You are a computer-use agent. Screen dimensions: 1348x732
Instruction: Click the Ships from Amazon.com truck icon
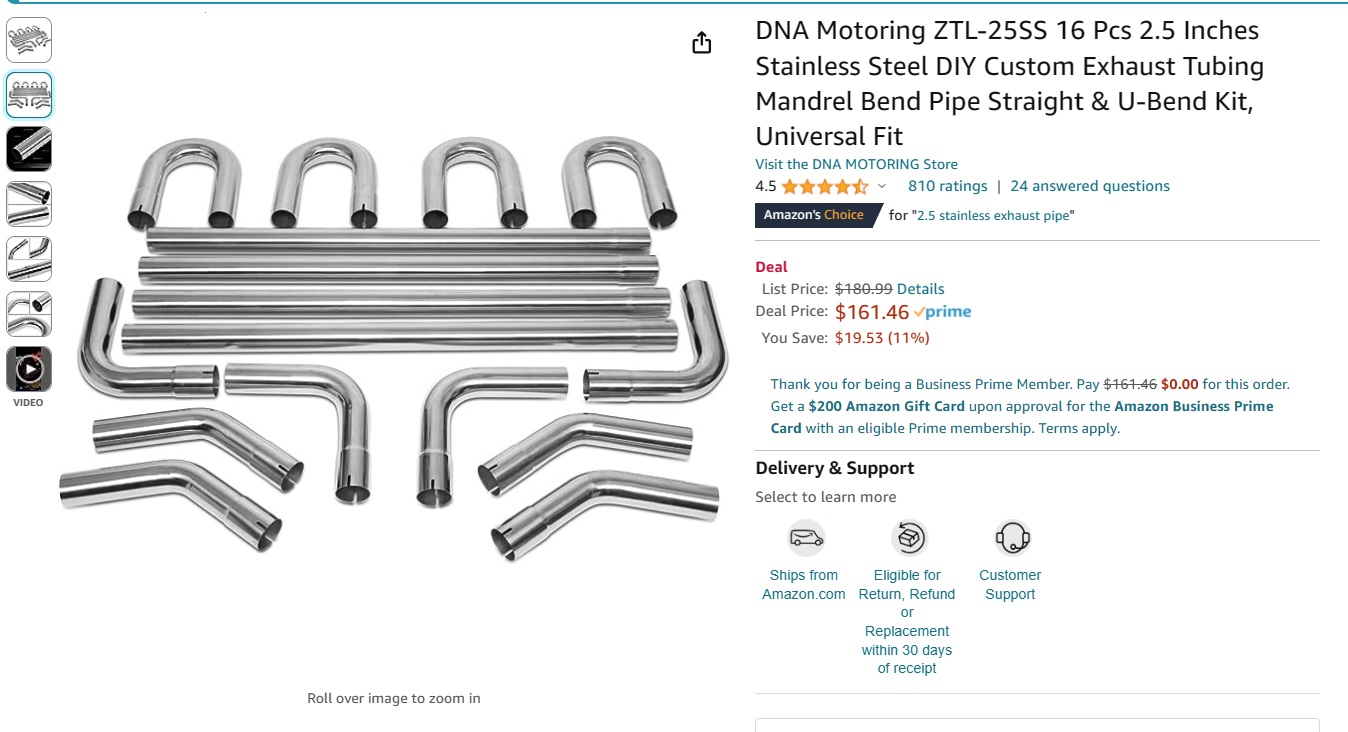(806, 538)
